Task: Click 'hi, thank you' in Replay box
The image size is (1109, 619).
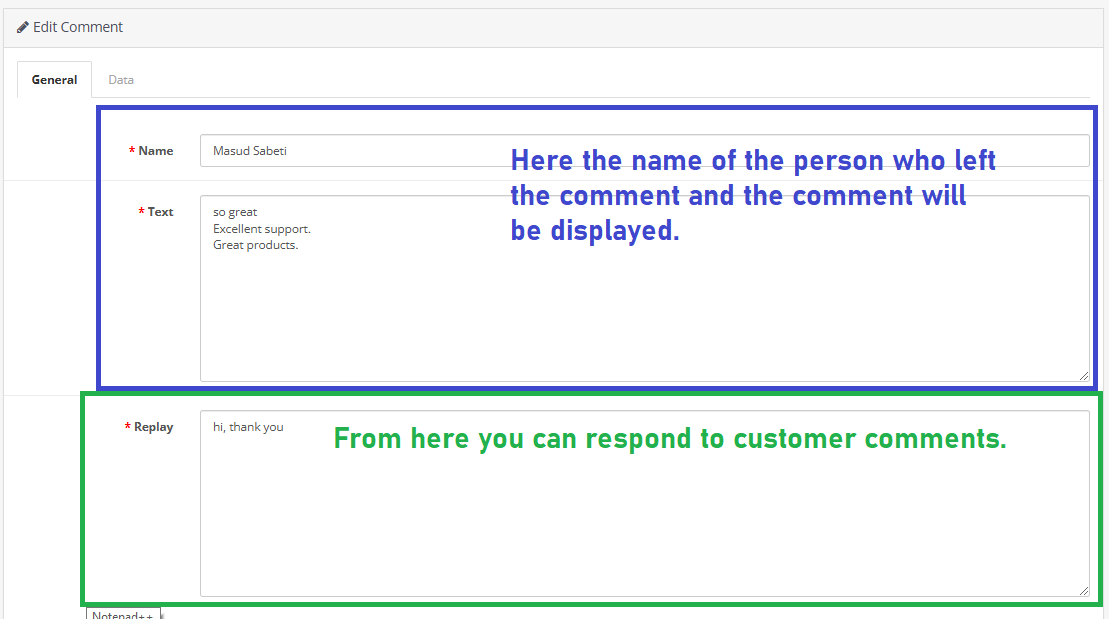Action: [248, 427]
